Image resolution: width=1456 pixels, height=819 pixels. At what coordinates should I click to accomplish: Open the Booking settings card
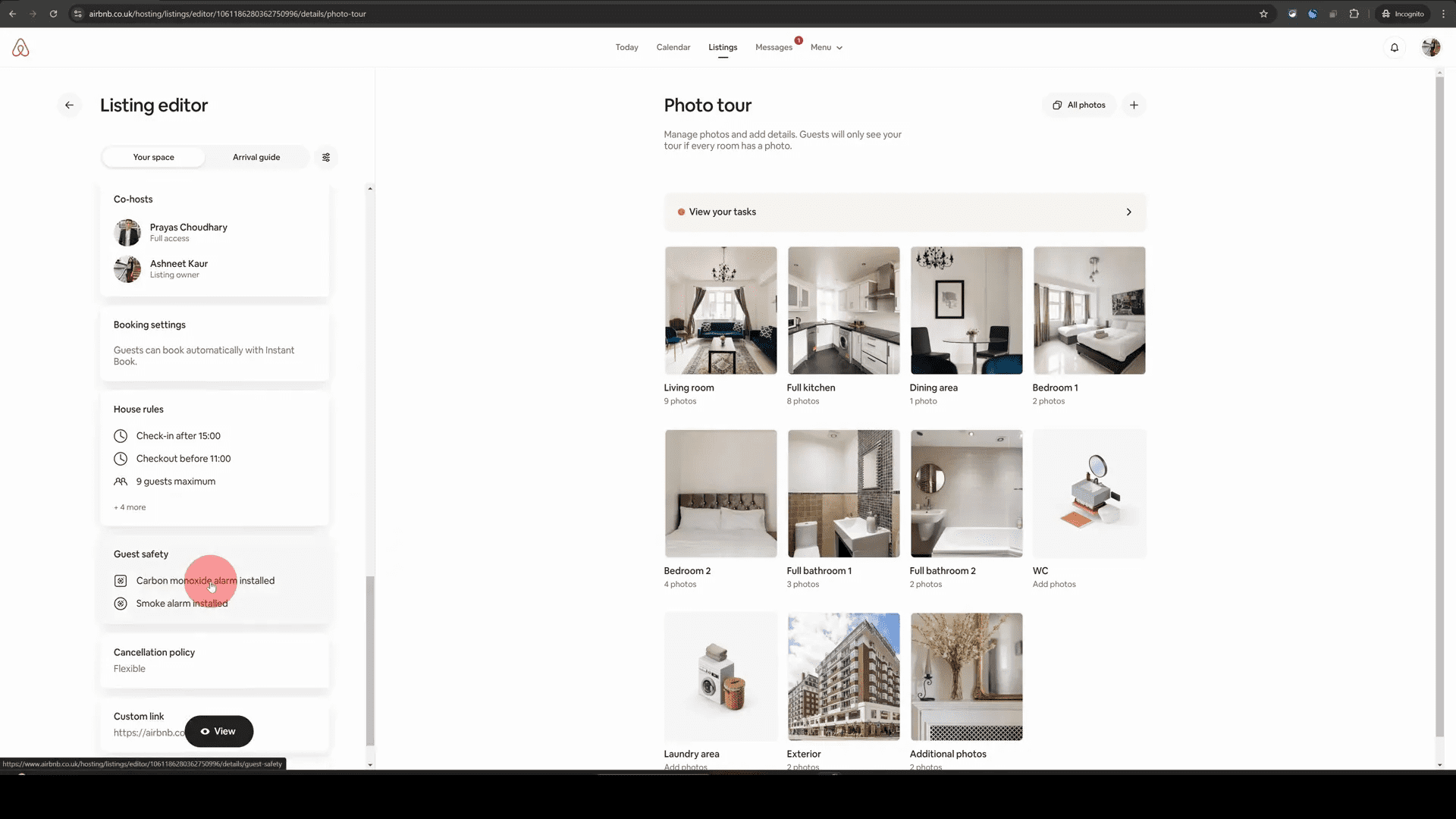tap(215, 343)
